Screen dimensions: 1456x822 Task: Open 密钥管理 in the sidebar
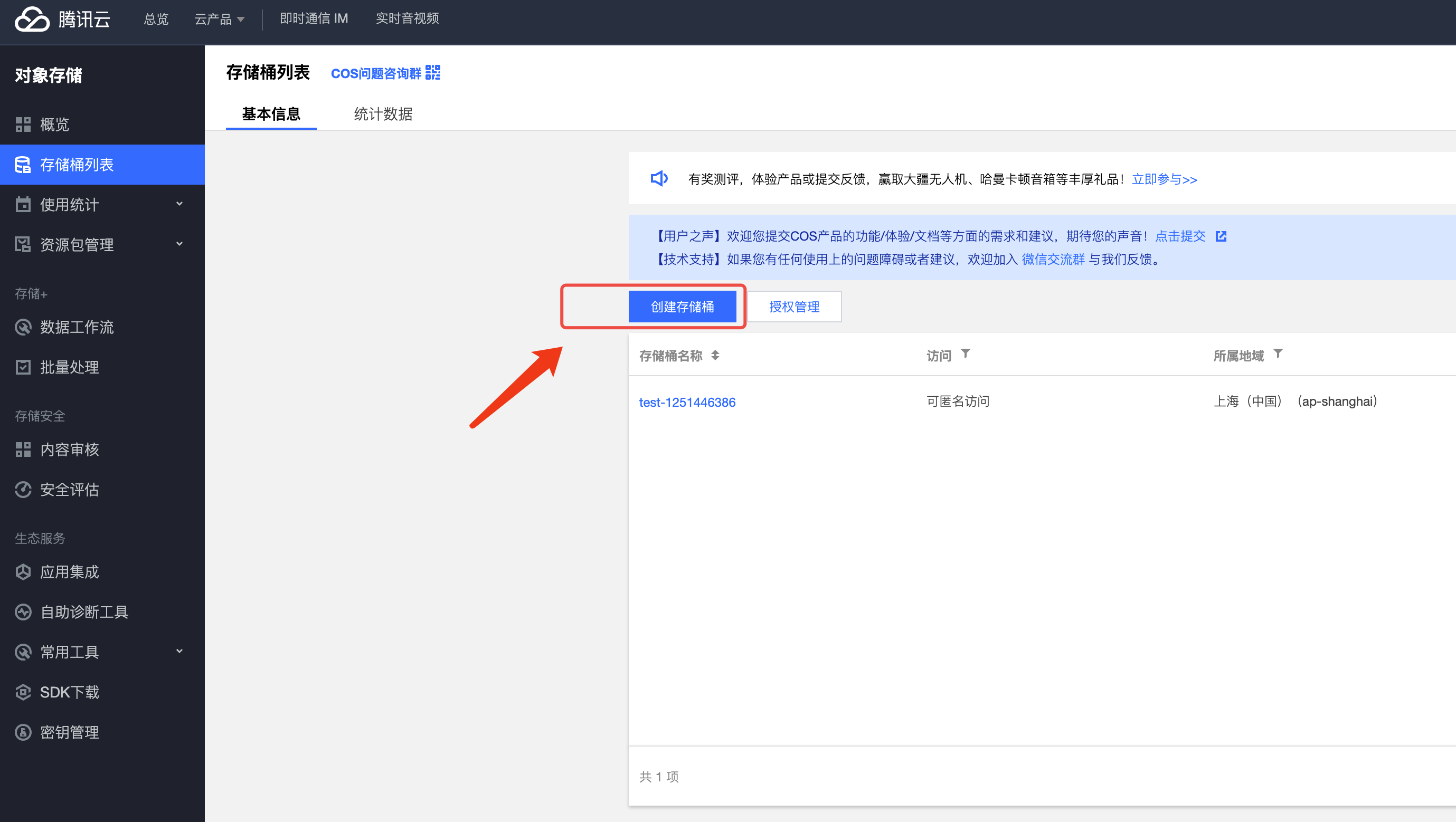click(69, 732)
